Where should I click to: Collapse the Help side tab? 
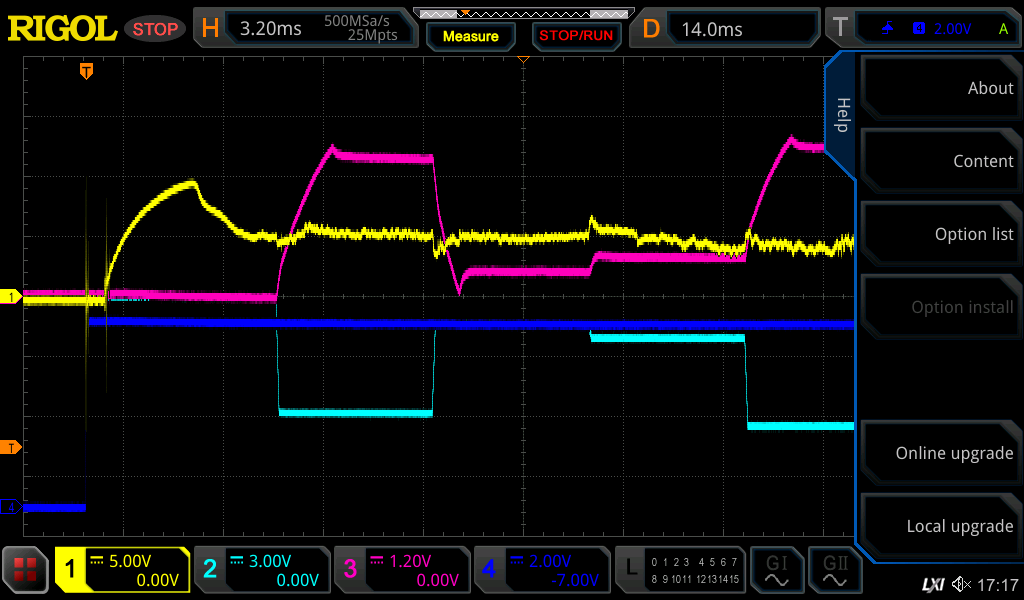[842, 115]
